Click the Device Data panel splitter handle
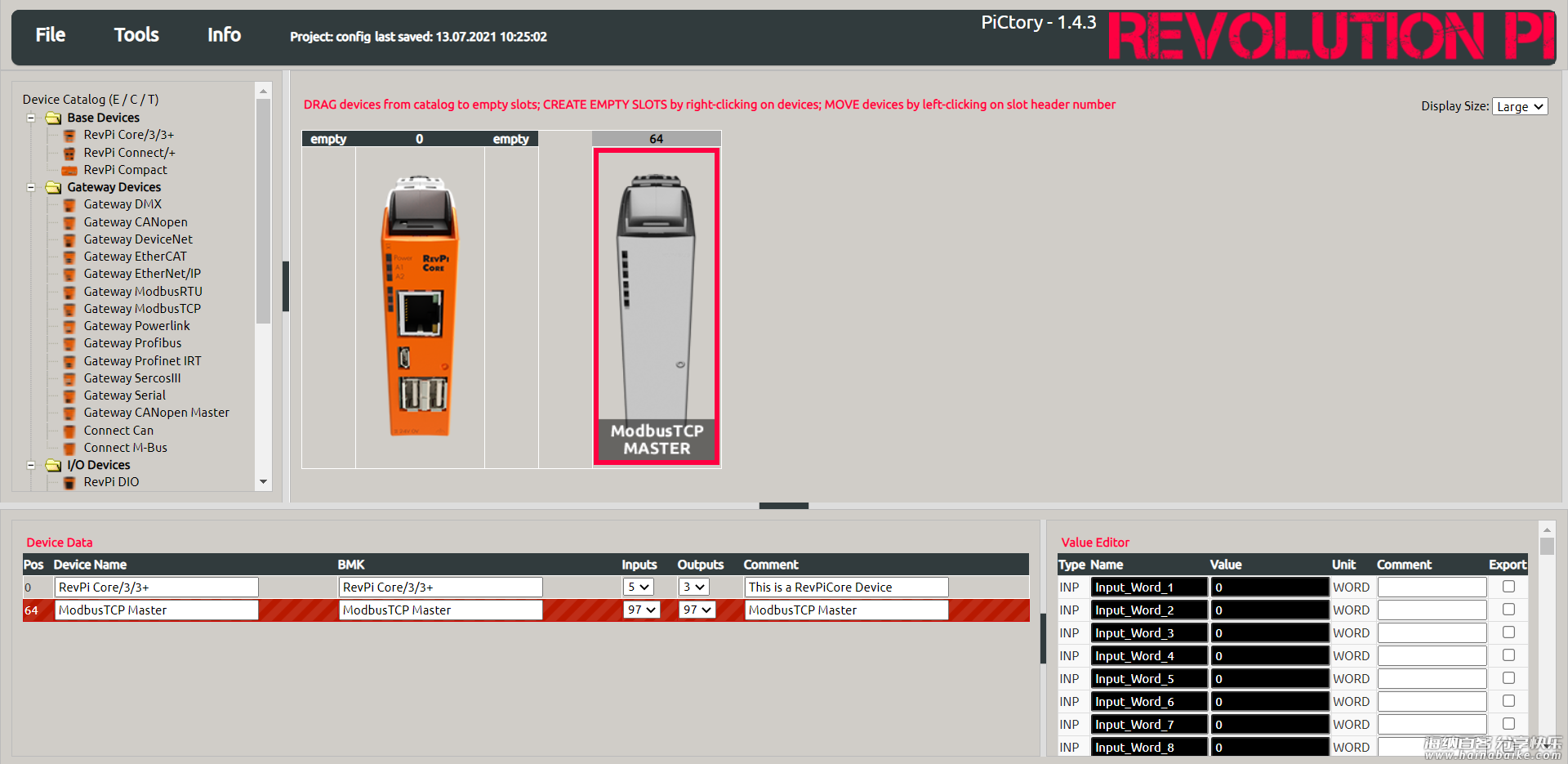Viewport: 1568px width, 764px height. (x=1043, y=638)
